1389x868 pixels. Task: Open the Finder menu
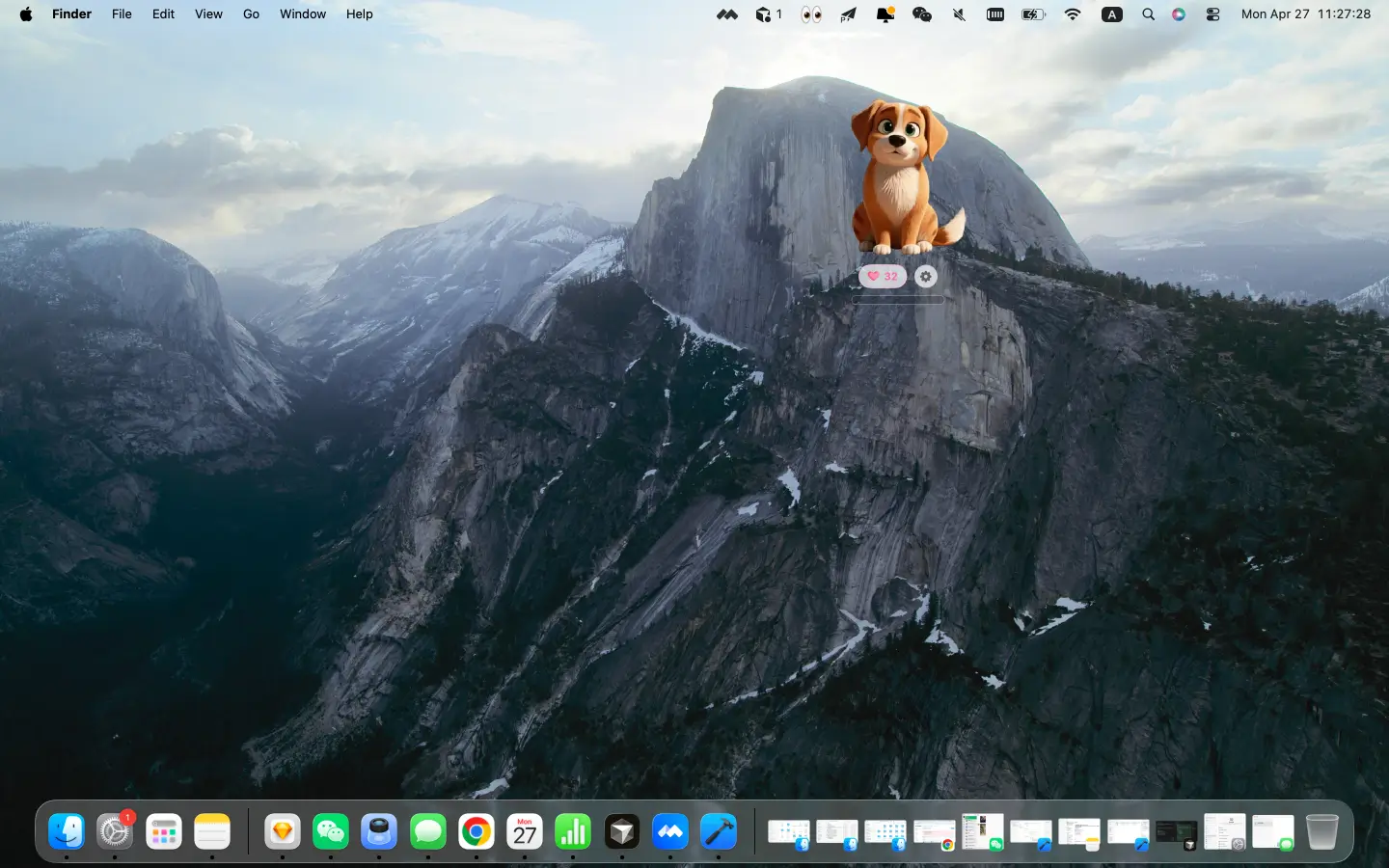pos(71,14)
